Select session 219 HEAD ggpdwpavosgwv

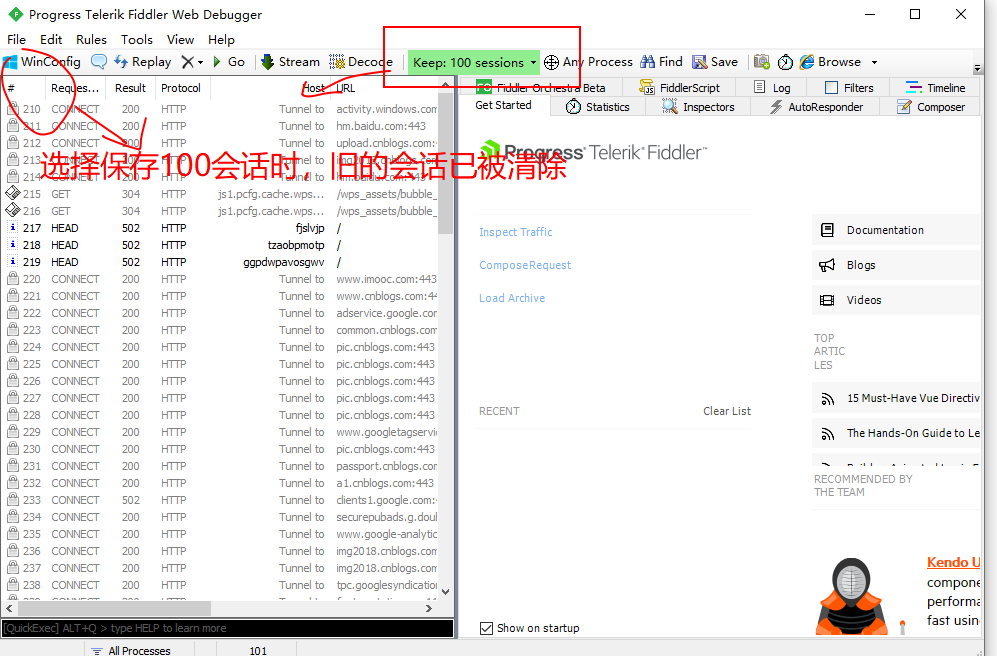(x=221, y=262)
